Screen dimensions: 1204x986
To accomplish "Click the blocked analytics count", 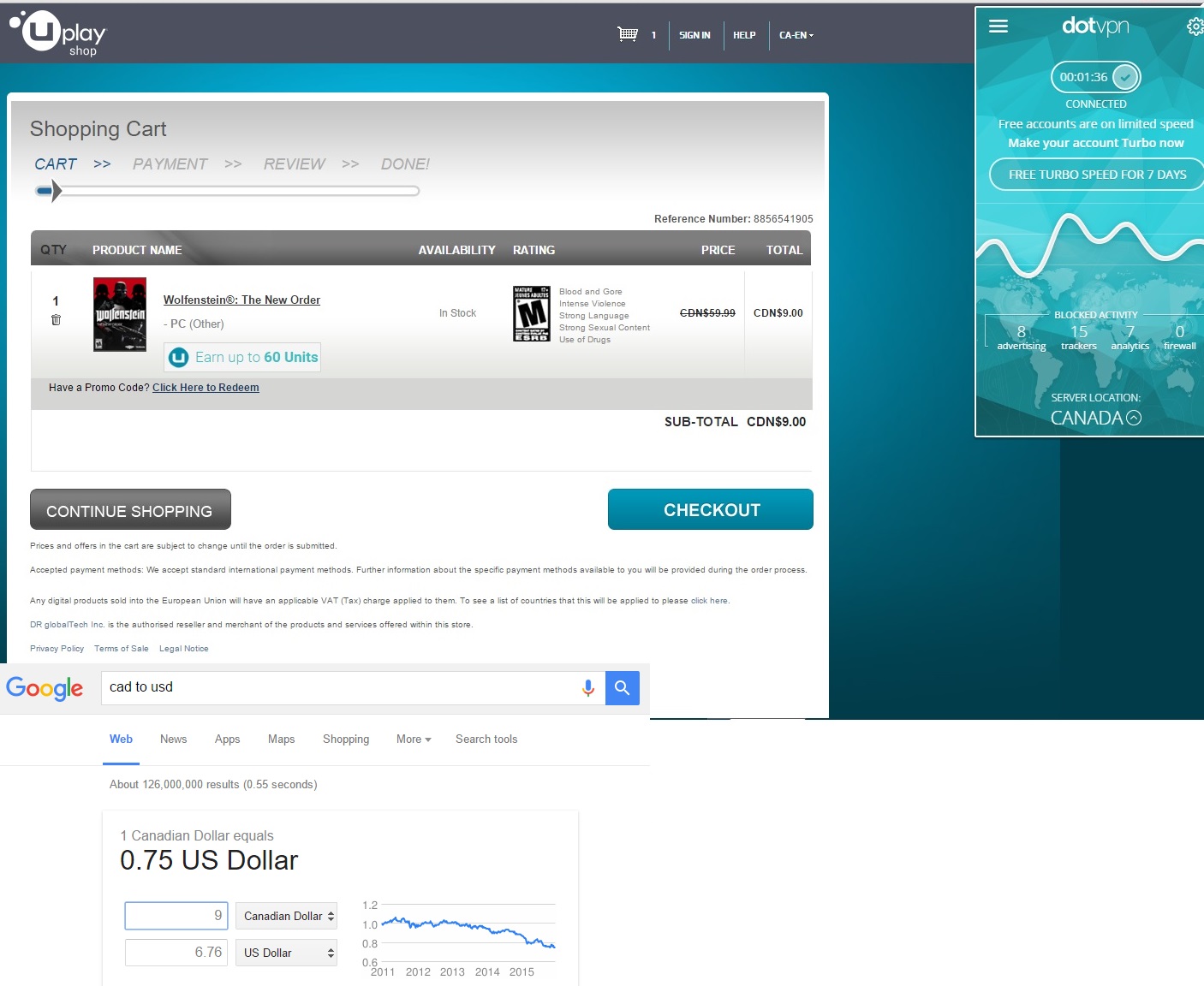I will click(1130, 337).
